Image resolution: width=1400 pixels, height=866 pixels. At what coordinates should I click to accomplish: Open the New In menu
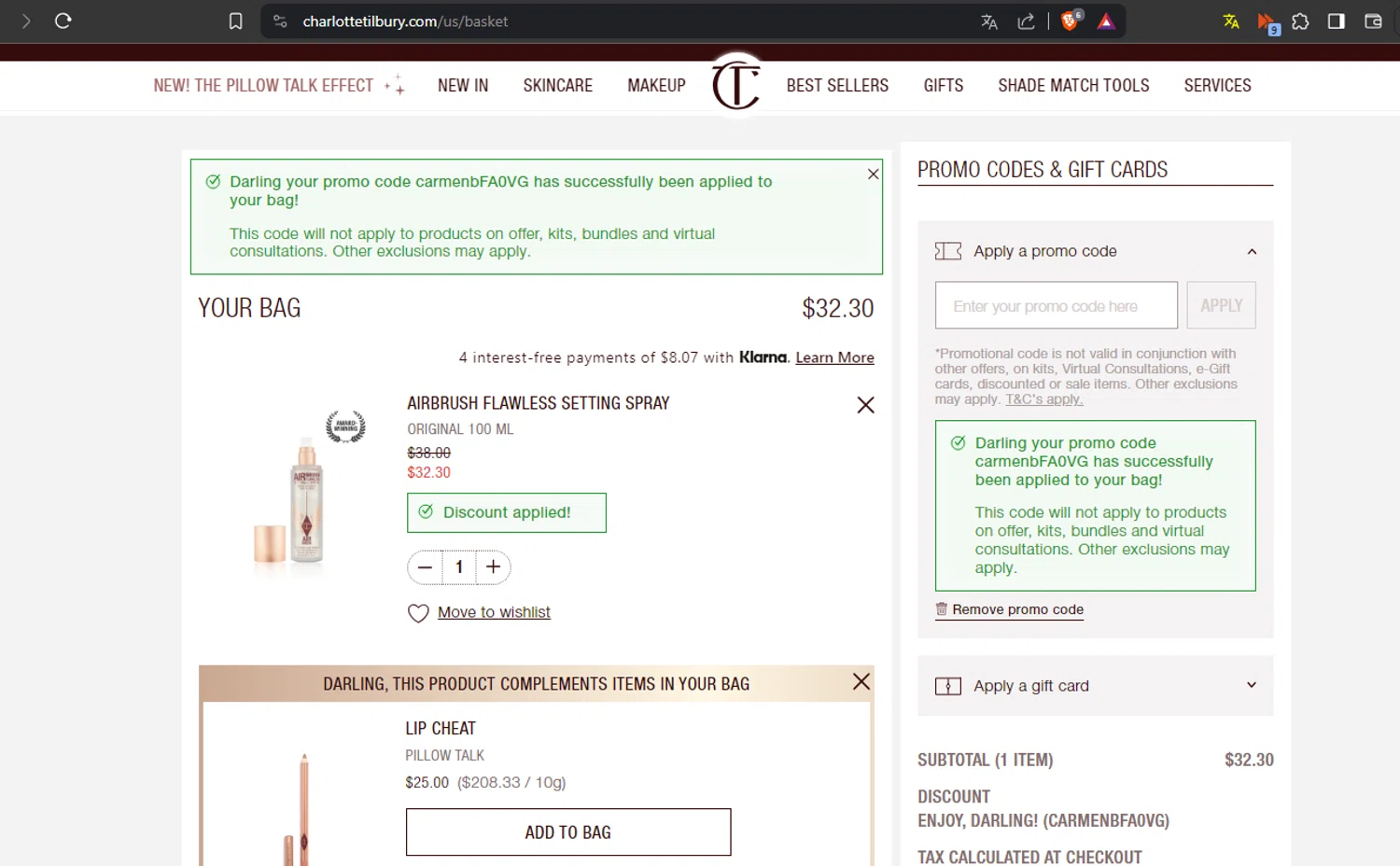click(x=463, y=85)
